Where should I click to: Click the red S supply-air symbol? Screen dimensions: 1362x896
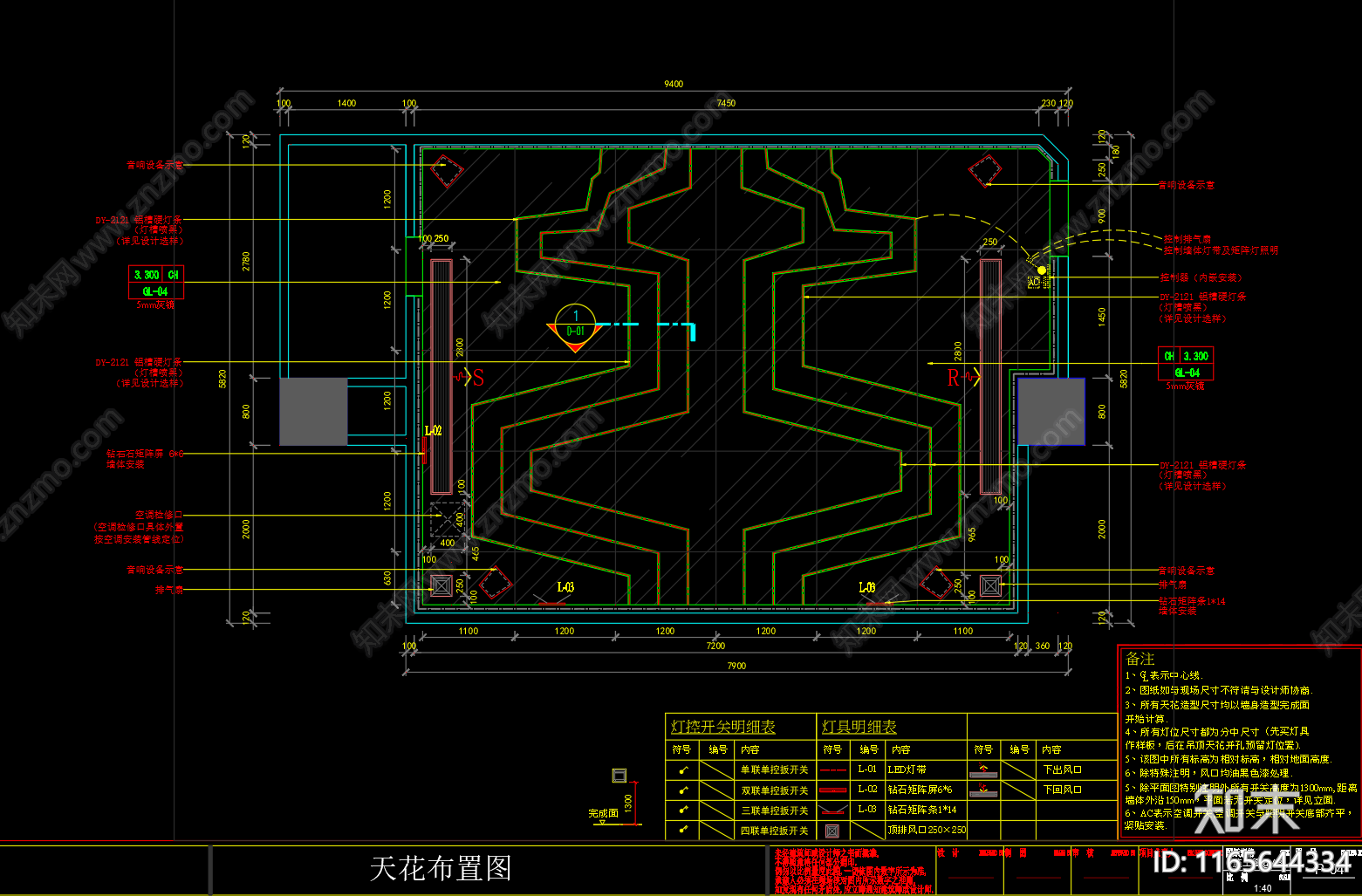(478, 378)
